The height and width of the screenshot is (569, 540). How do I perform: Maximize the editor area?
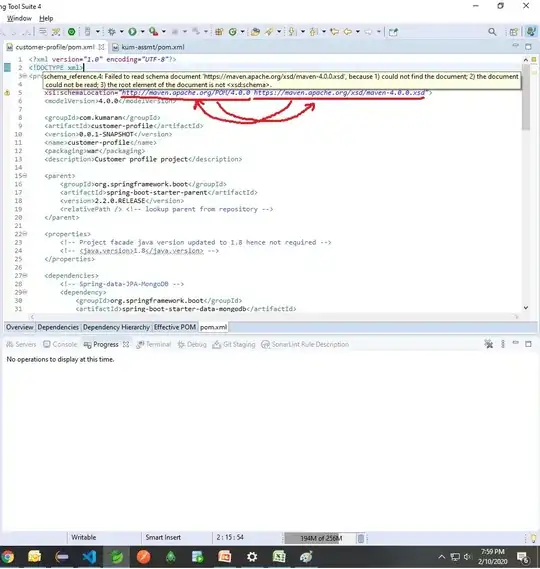pos(528,46)
